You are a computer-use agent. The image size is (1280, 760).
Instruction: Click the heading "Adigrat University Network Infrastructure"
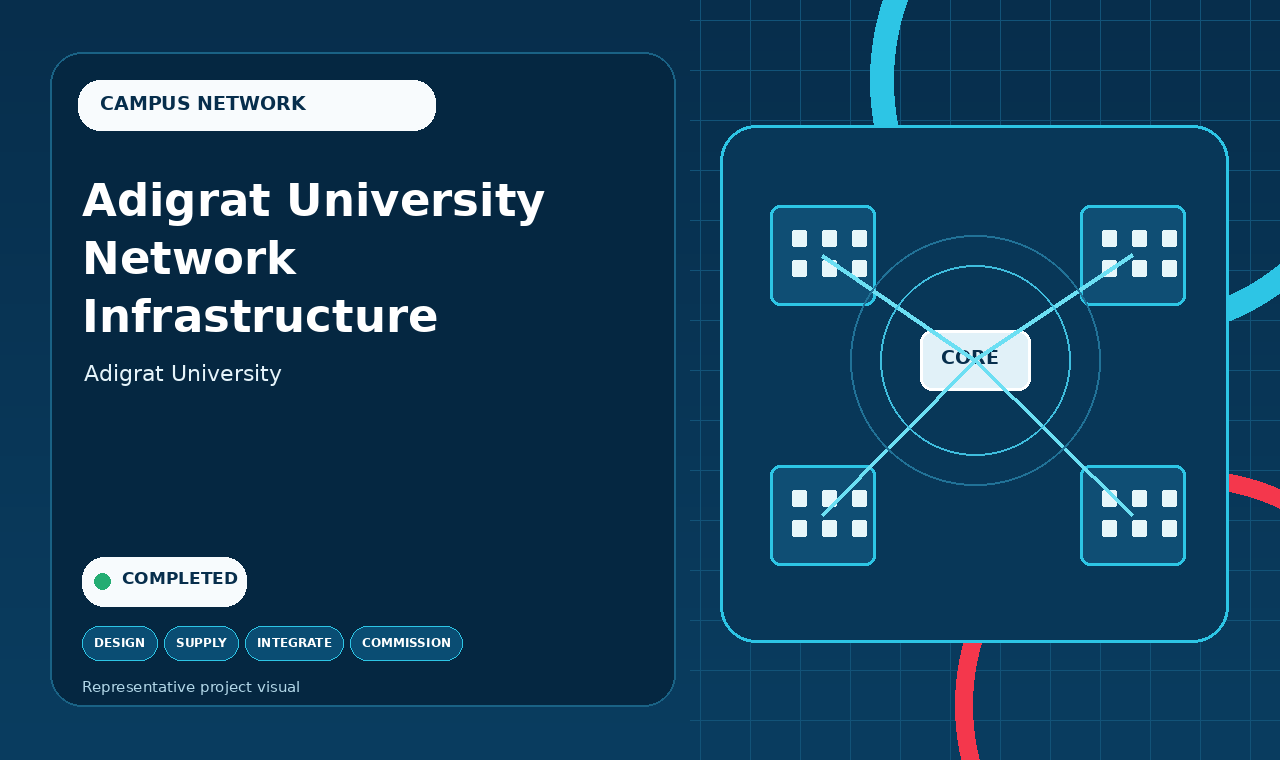[314, 258]
